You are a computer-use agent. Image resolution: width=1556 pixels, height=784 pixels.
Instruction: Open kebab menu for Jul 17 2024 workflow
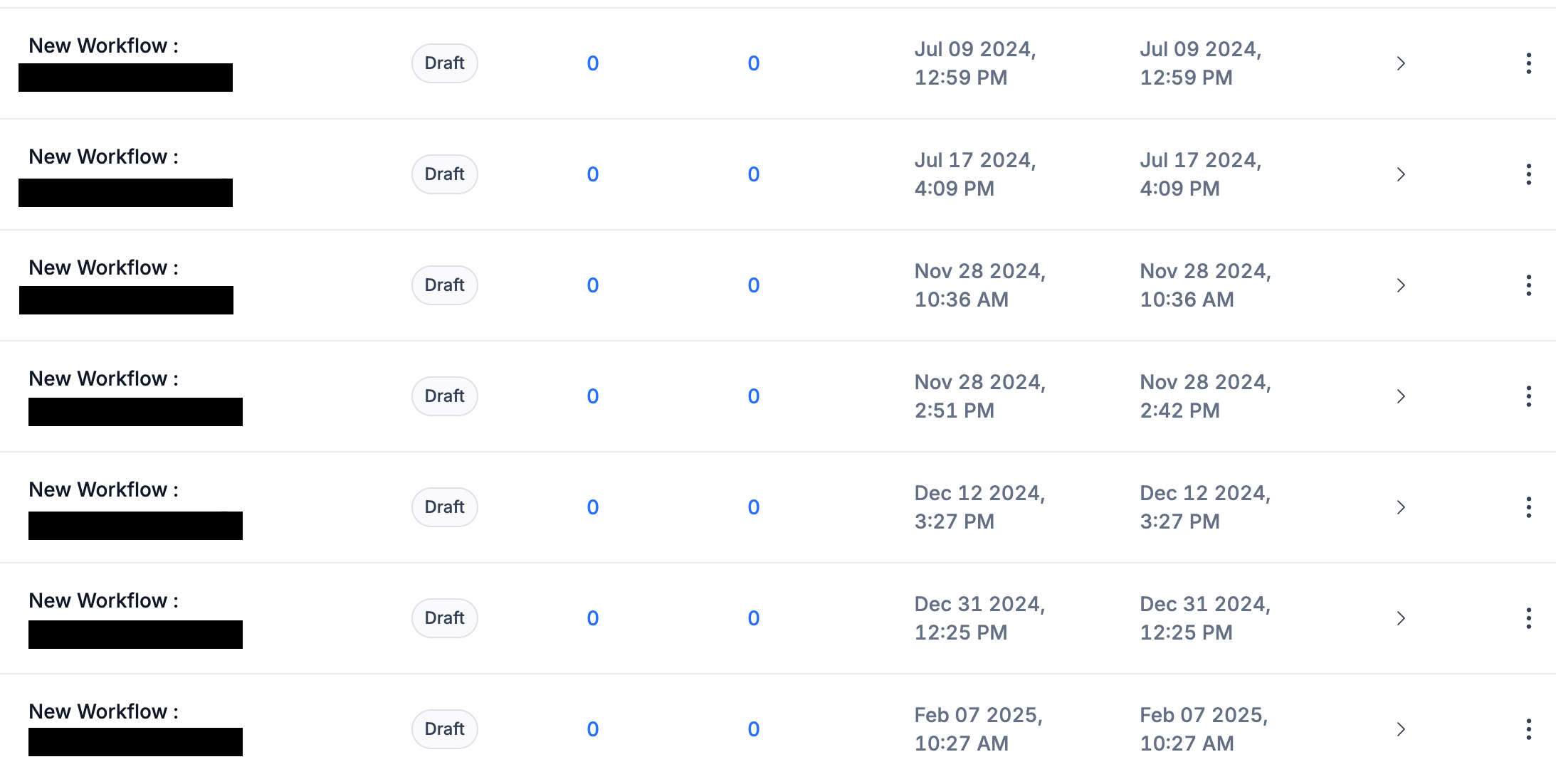pyautogui.click(x=1528, y=174)
